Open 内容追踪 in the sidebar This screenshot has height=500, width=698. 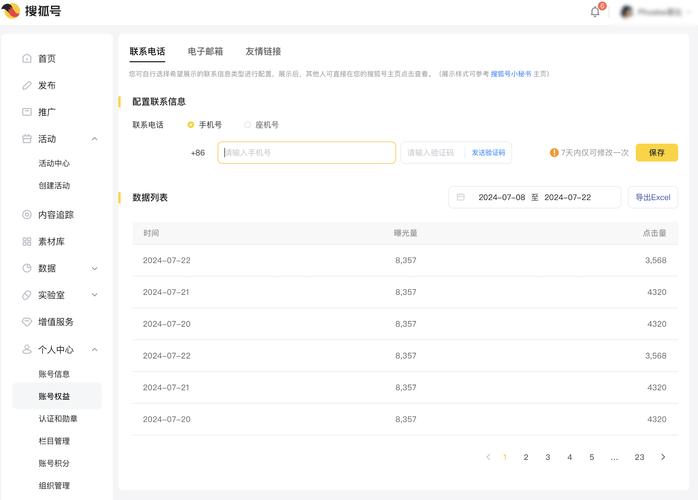click(56, 215)
